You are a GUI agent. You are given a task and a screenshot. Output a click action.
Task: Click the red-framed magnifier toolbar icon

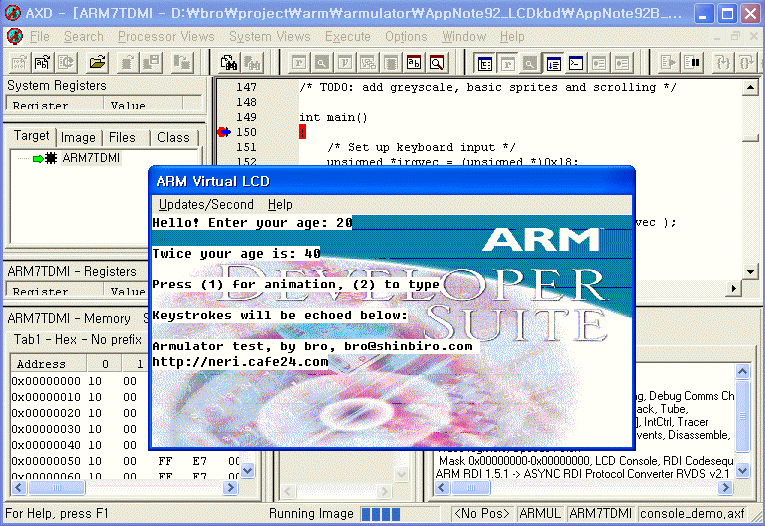coord(437,63)
